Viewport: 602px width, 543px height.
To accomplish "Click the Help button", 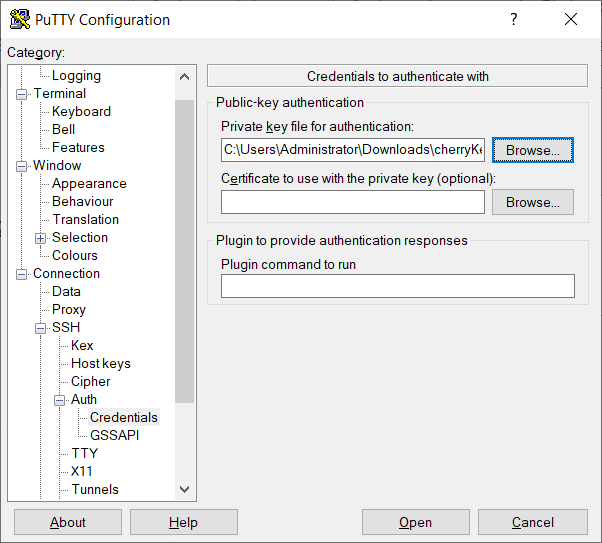I will (184, 522).
